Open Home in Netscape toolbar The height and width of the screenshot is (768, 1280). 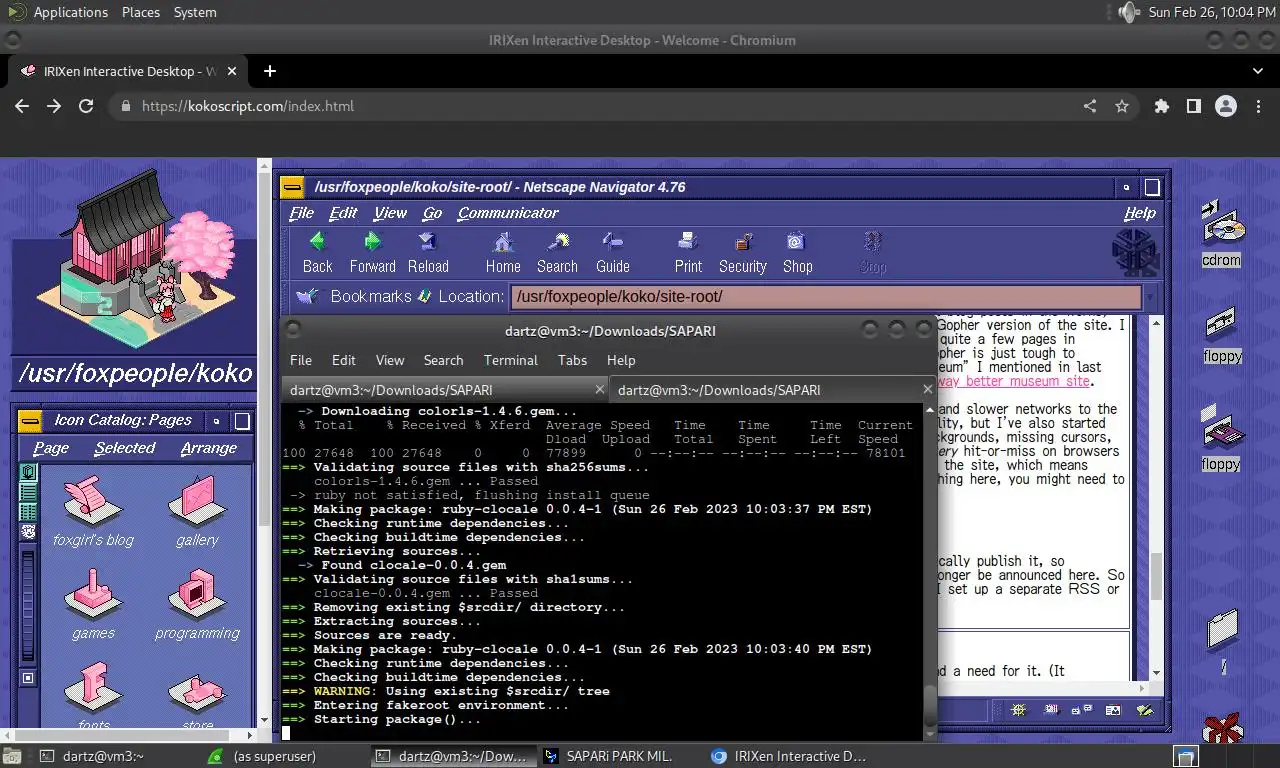point(503,252)
